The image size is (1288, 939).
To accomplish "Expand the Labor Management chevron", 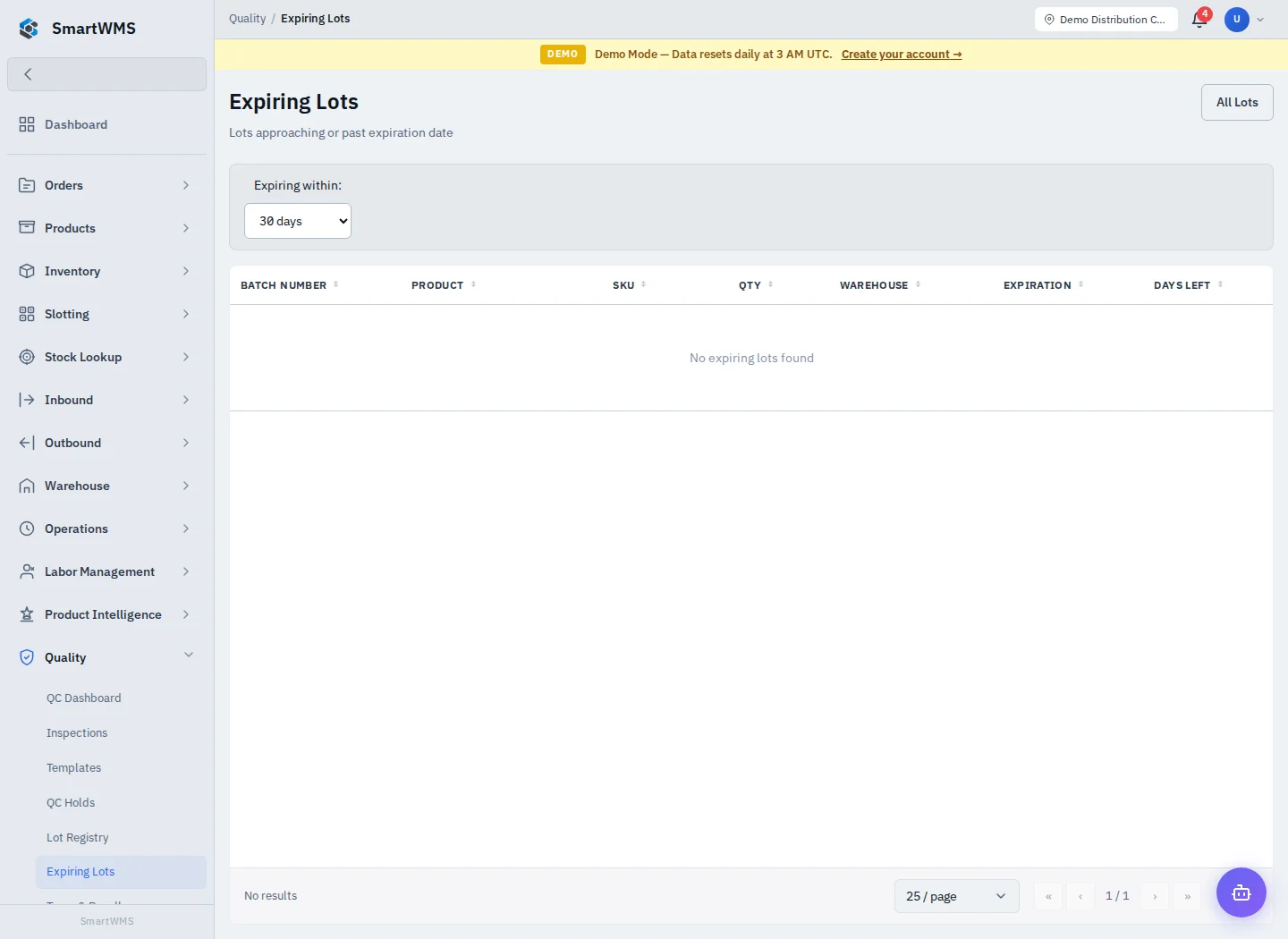I will click(186, 571).
